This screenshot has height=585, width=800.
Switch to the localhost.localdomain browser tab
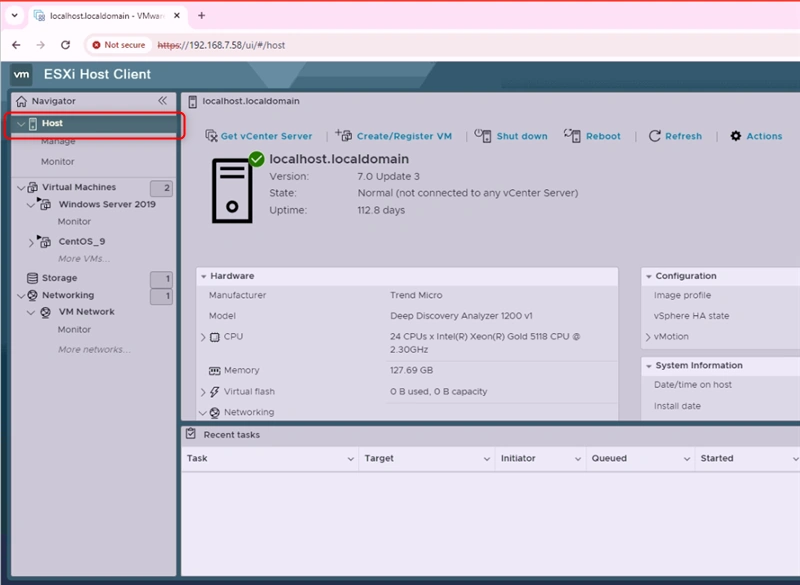[x=107, y=16]
